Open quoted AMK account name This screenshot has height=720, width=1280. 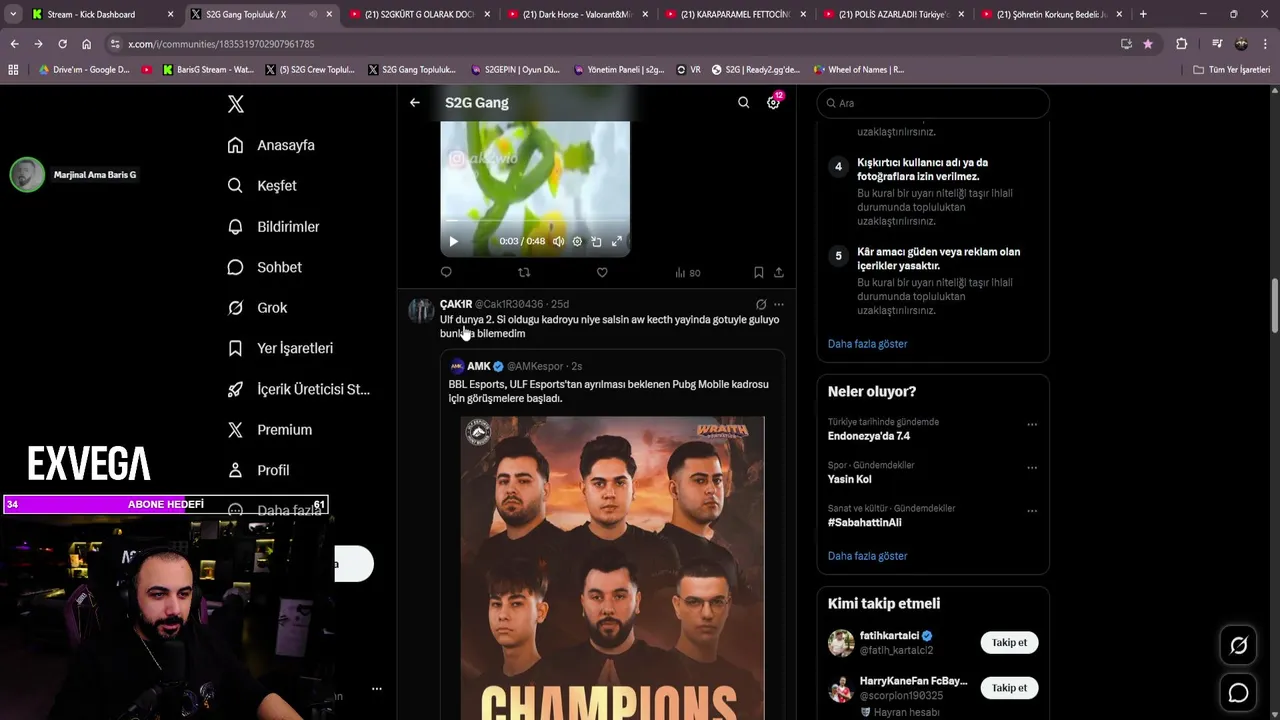pyautogui.click(x=479, y=366)
